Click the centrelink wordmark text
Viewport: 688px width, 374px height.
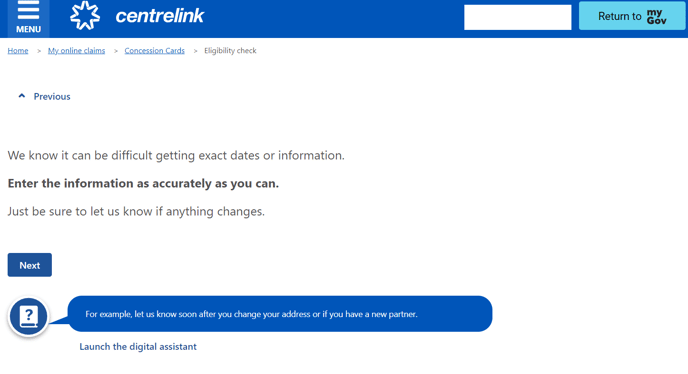pos(160,16)
